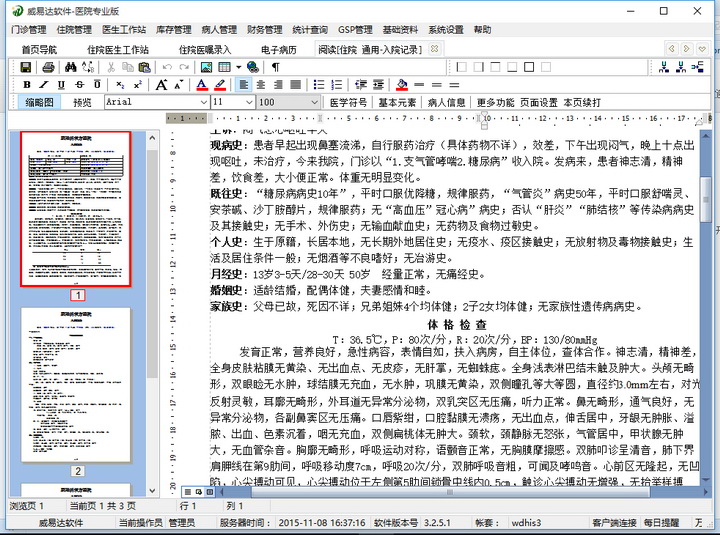Click the subscript x₂ icon
Image resolution: width=720 pixels, height=535 pixels.
point(120,85)
